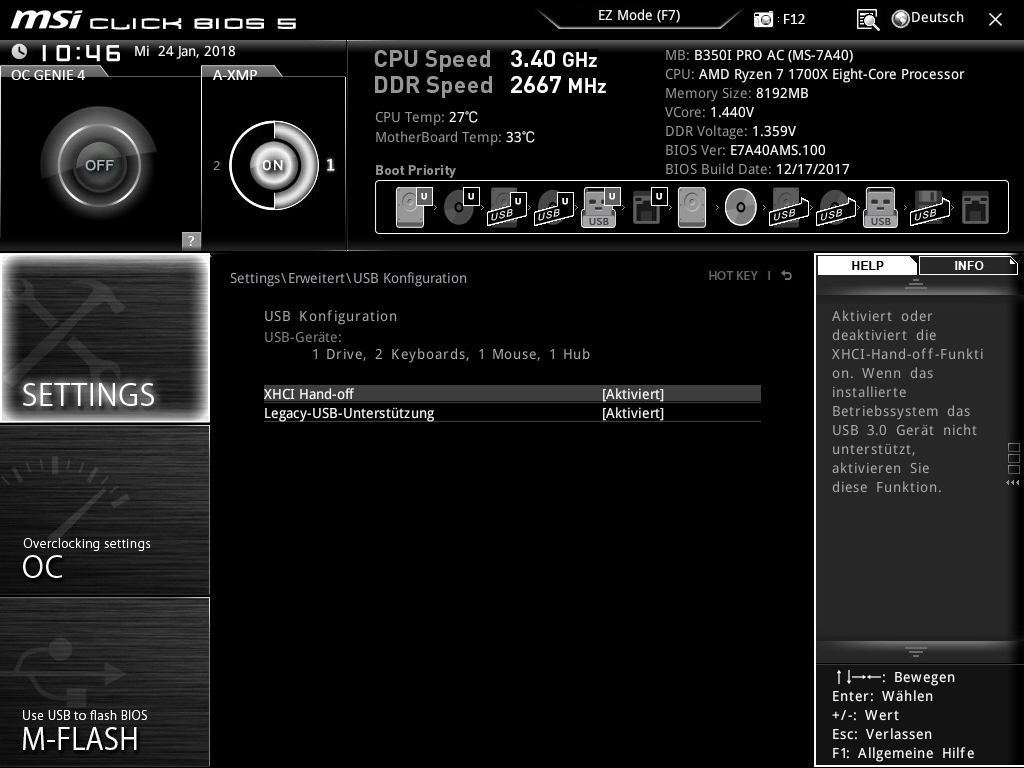Click the Settings\Erweitert\USB Konfiguration breadcrumb

(348, 278)
